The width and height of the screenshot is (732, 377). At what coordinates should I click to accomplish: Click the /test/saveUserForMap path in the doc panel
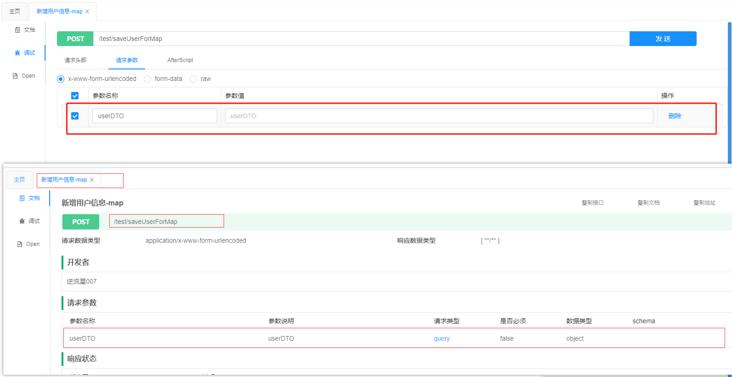tap(146, 222)
